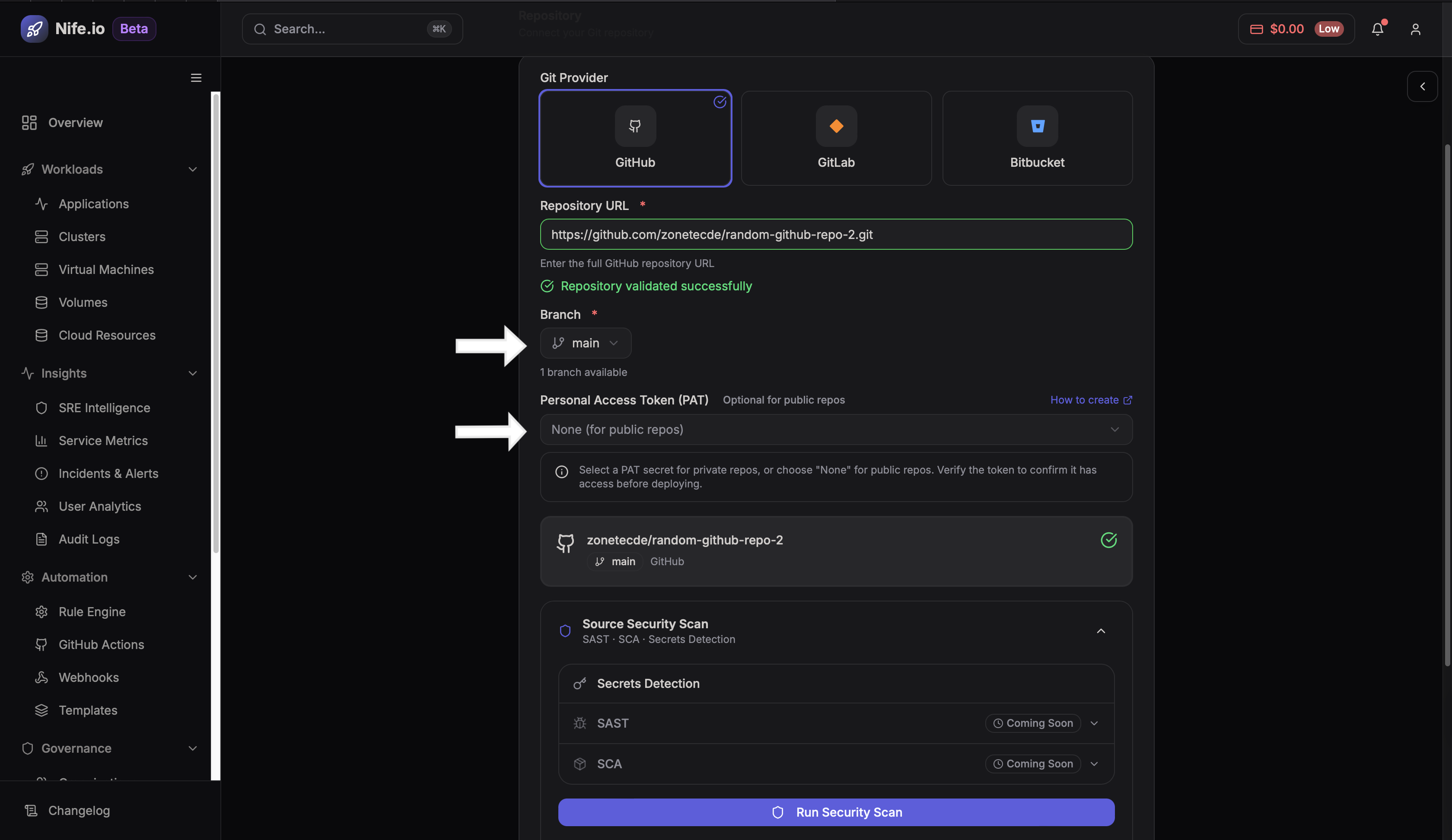Viewport: 1452px width, 840px height.
Task: Click the Nife.io rocket logo
Action: pyautogui.click(x=34, y=29)
